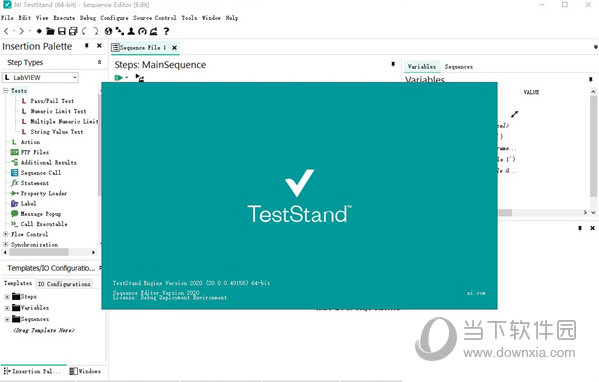Viewport: 599px width, 382px height.
Task: Click the Pass/Fail Test LabVIEW icon
Action: click(x=24, y=101)
